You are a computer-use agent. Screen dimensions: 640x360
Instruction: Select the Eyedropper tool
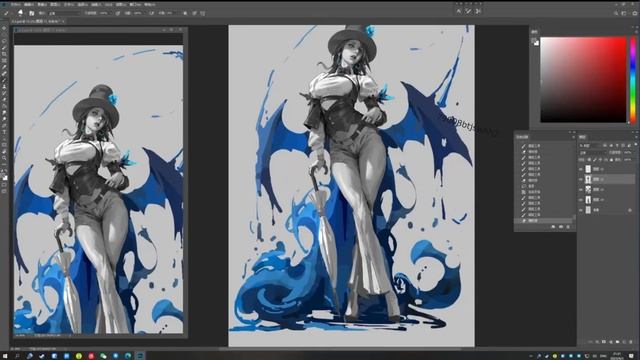(x=4, y=67)
